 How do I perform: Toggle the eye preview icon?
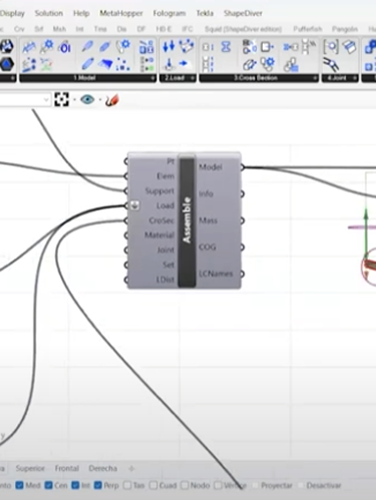pos(87,99)
